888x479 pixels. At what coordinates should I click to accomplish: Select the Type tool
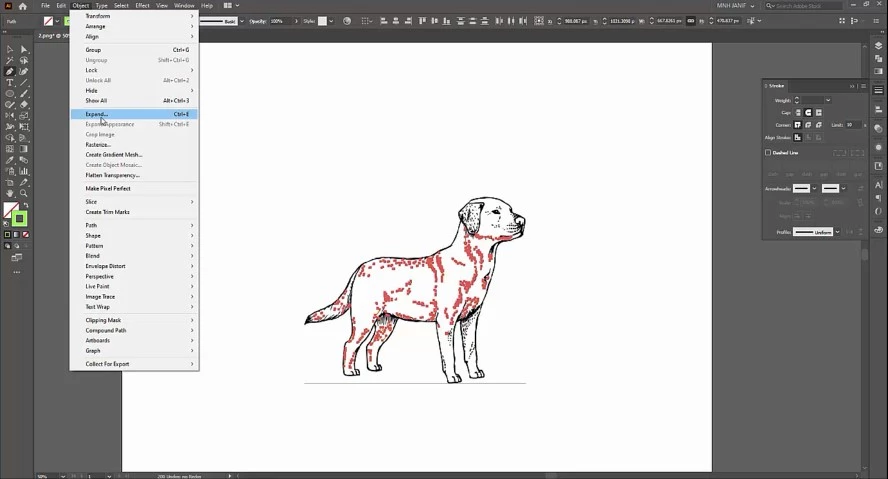pyautogui.click(x=10, y=83)
